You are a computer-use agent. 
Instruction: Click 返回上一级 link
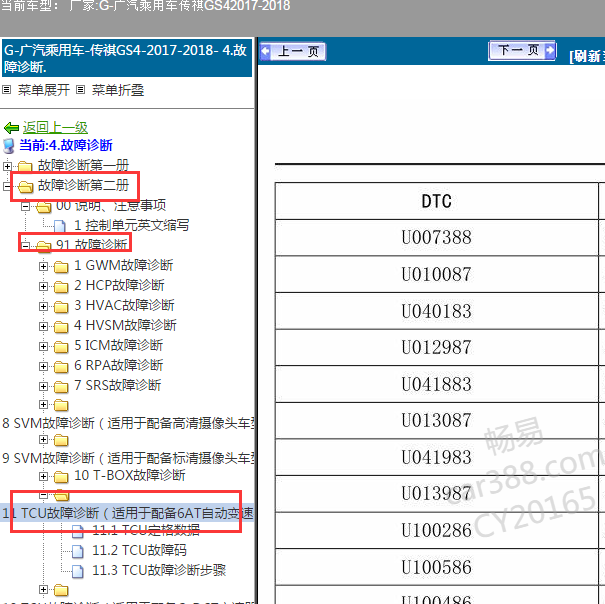pos(55,127)
